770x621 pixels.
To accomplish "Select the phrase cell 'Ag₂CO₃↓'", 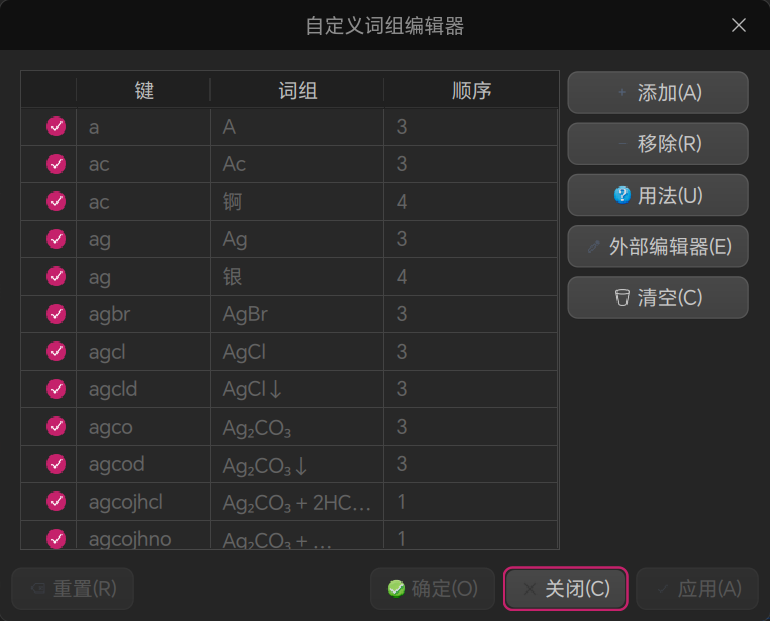I will point(297,464).
